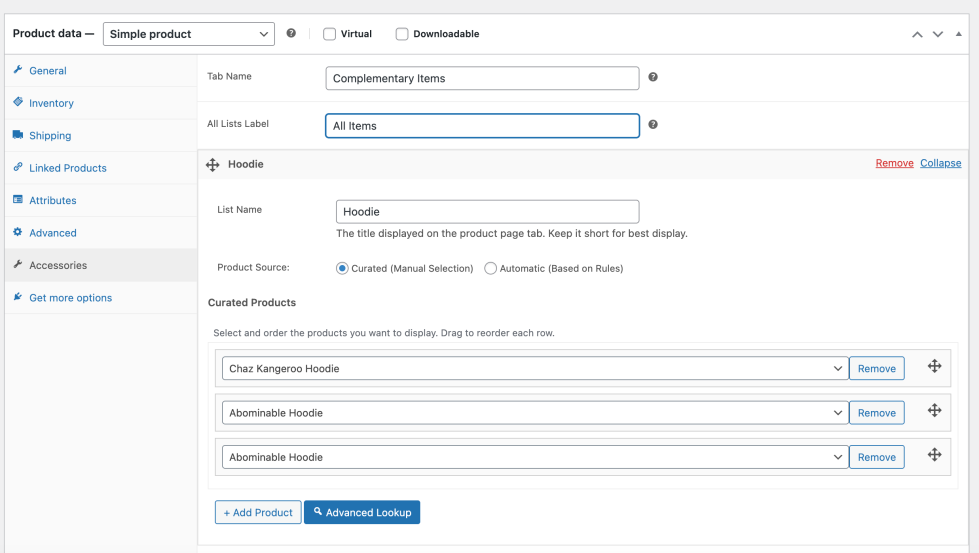This screenshot has height=553, width=979.
Task: Move panel down with the down arrow
Action: tap(938, 34)
